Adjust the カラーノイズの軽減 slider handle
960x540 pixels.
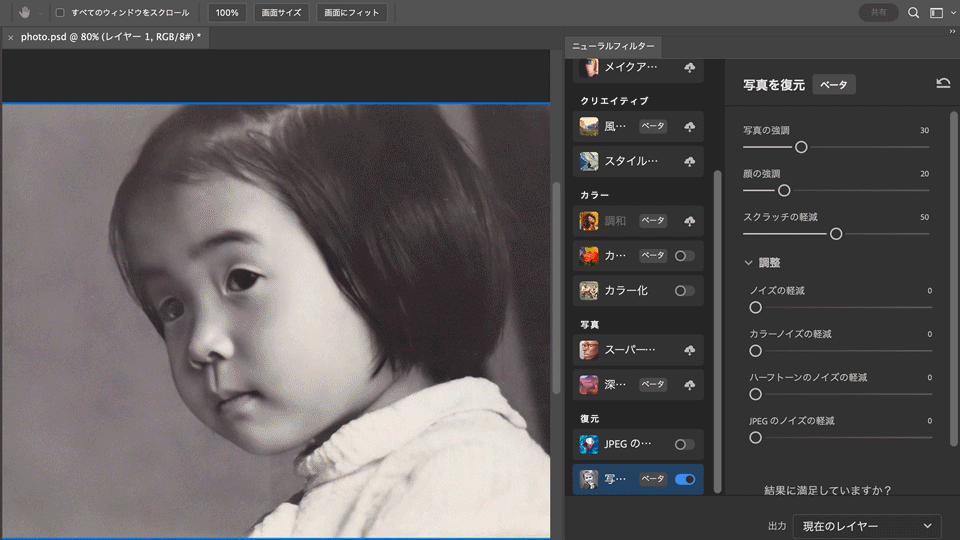point(756,351)
